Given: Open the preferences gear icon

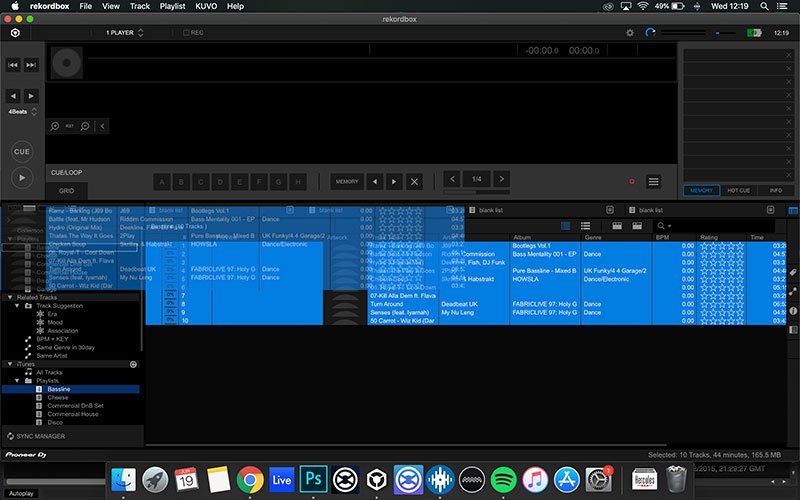Looking at the screenshot, I should pos(630,33).
